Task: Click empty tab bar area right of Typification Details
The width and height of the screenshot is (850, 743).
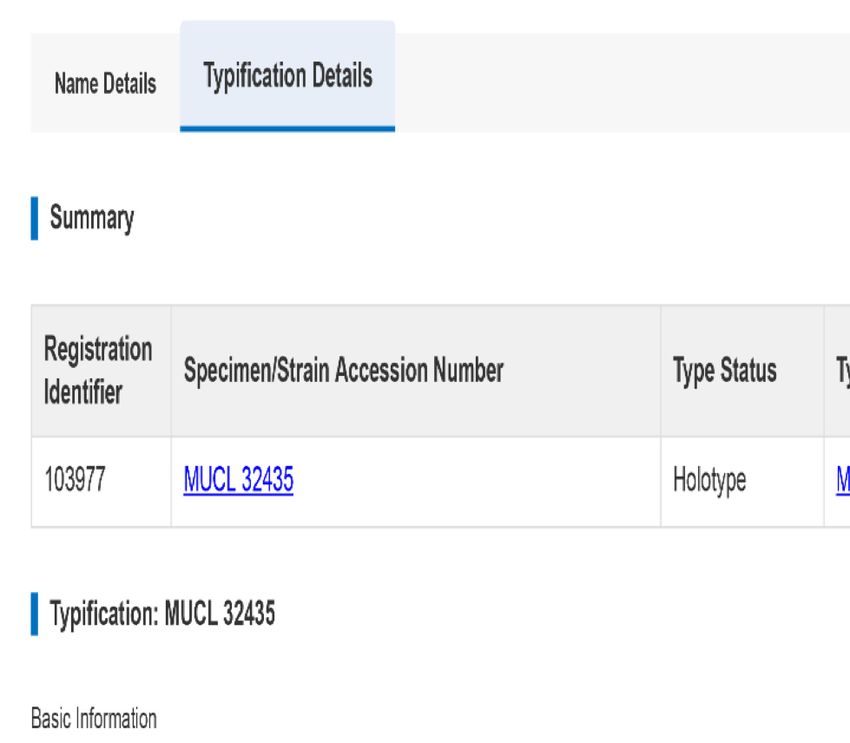Action: [622, 82]
